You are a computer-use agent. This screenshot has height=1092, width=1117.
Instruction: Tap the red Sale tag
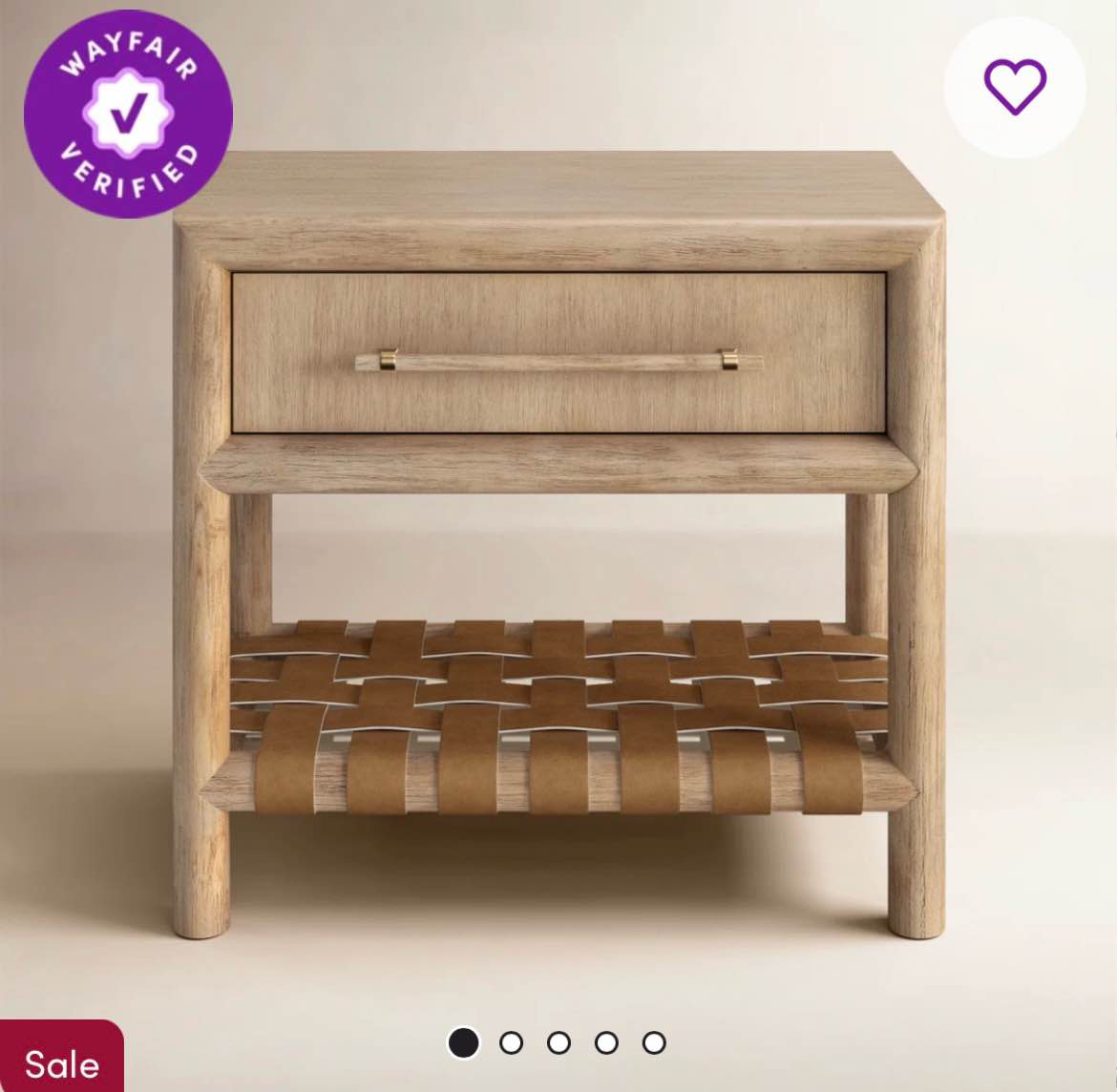61,1057
